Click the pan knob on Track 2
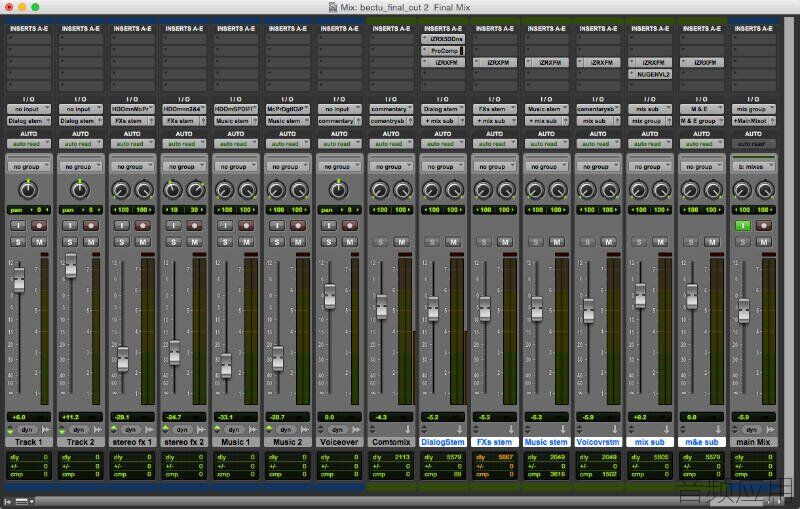The image size is (800, 509). (x=80, y=190)
